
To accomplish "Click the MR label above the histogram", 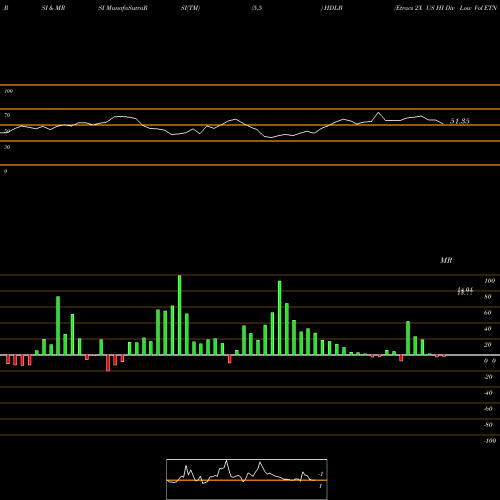I will coord(446,260).
